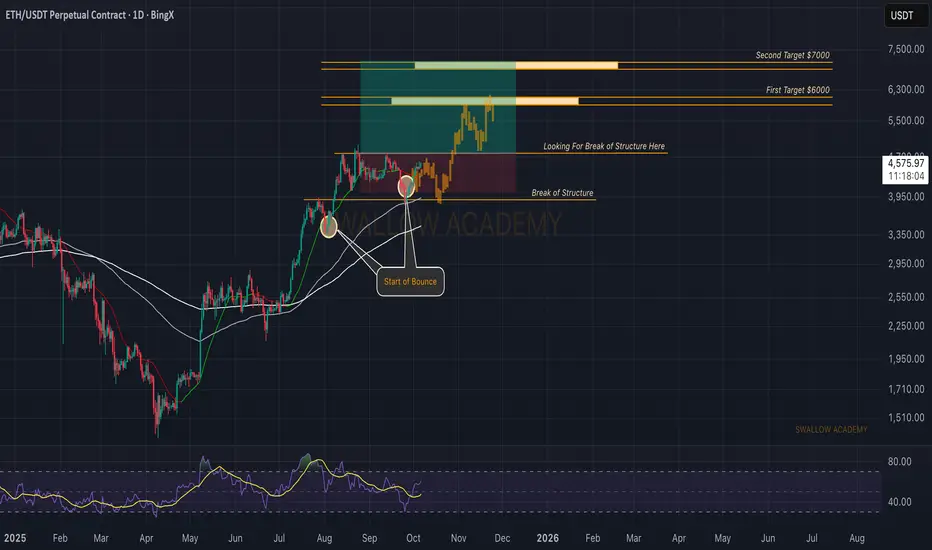Click the Oct label on time axis

tap(413, 538)
